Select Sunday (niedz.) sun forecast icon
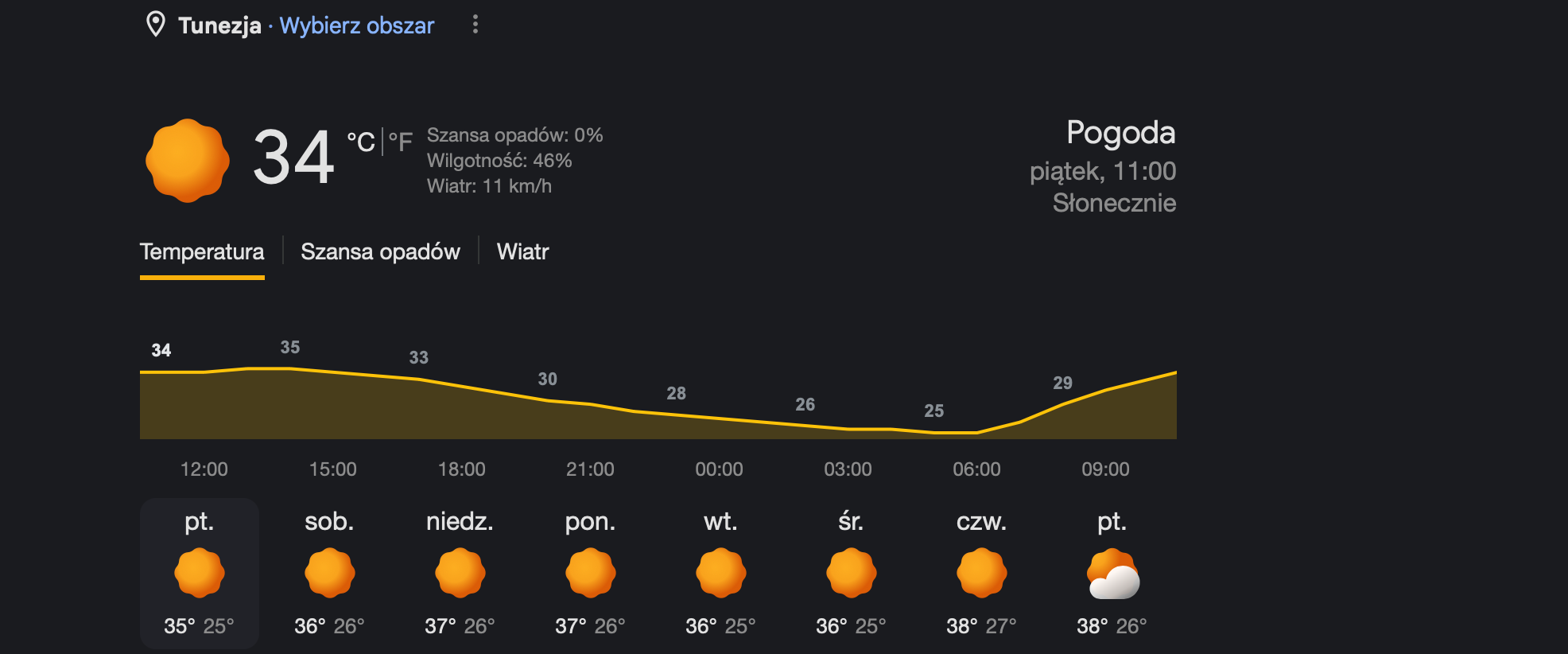The height and width of the screenshot is (654, 1568). click(x=460, y=573)
